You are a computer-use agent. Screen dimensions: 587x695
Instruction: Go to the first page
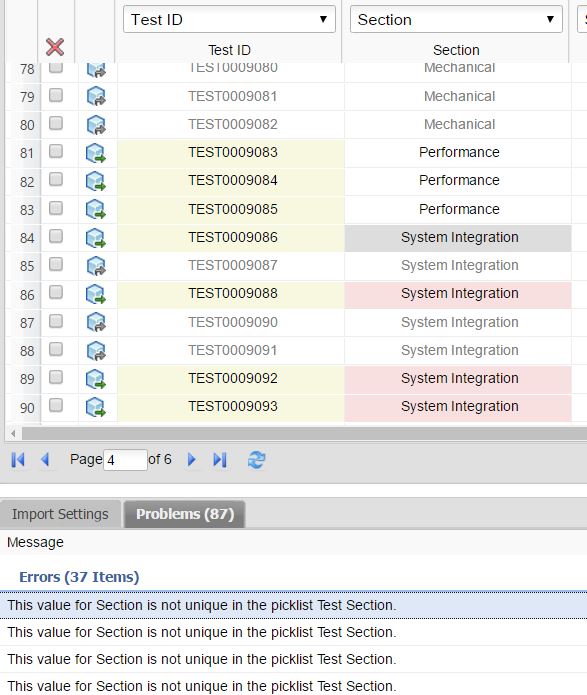pos(18,460)
